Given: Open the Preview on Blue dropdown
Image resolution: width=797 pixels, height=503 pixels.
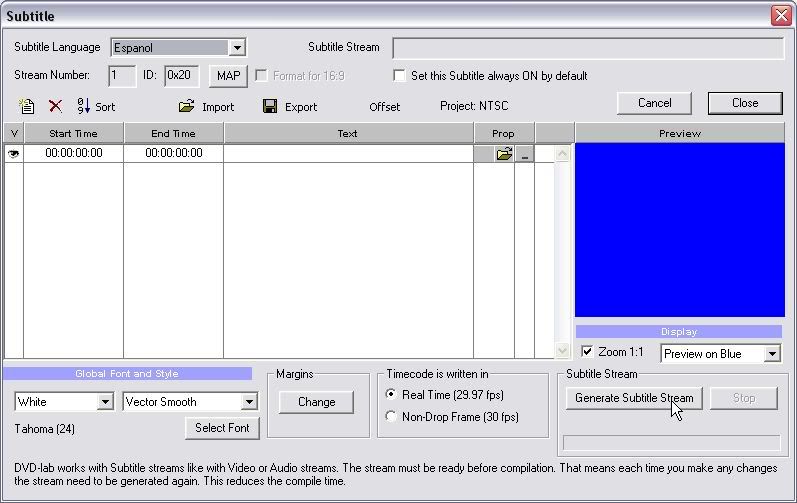Looking at the screenshot, I should coord(772,354).
